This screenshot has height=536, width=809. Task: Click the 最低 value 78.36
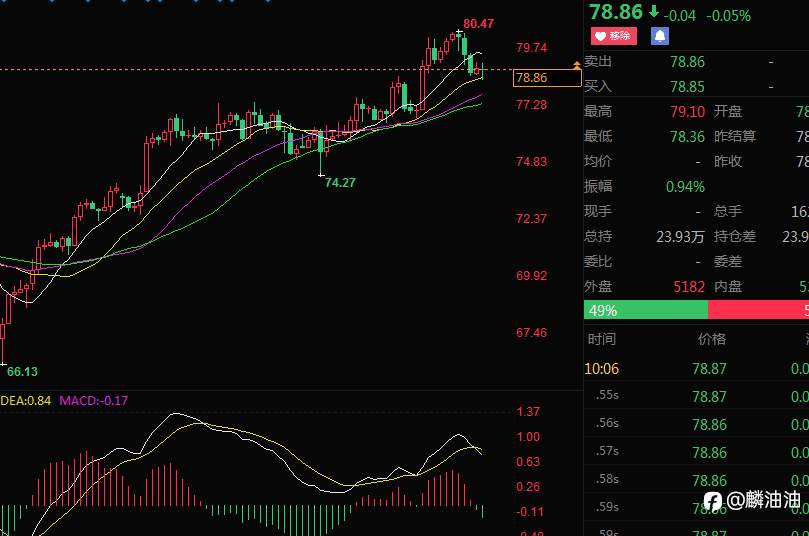(x=687, y=137)
